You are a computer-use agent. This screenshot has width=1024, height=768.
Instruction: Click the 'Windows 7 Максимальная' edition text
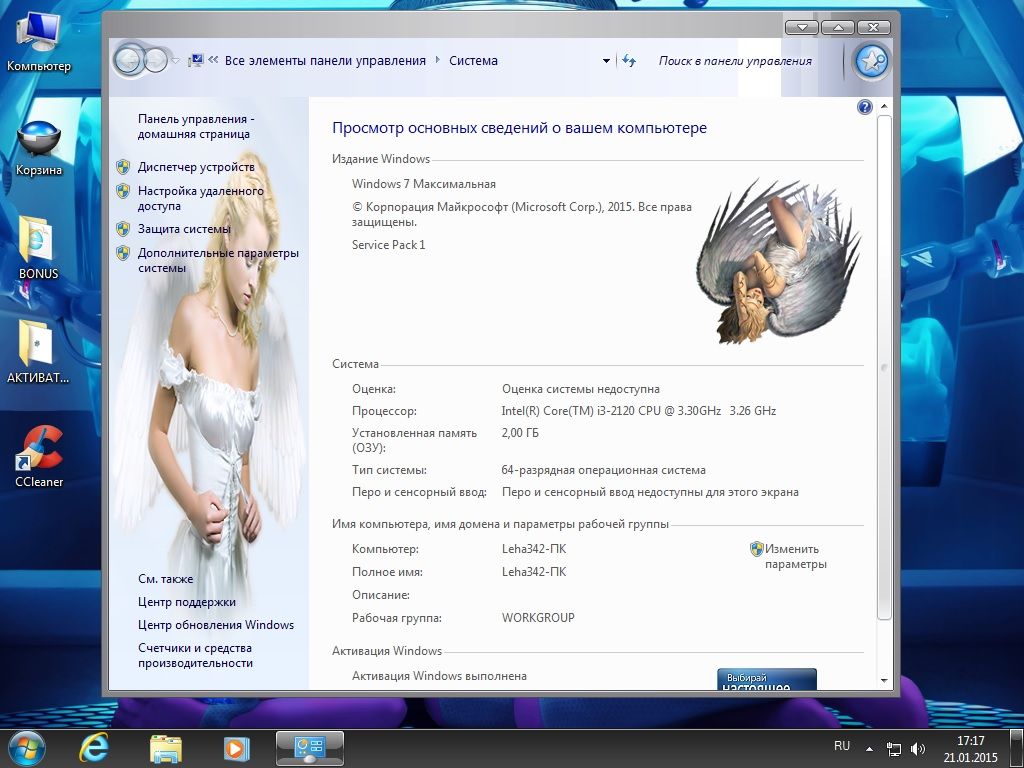point(424,184)
